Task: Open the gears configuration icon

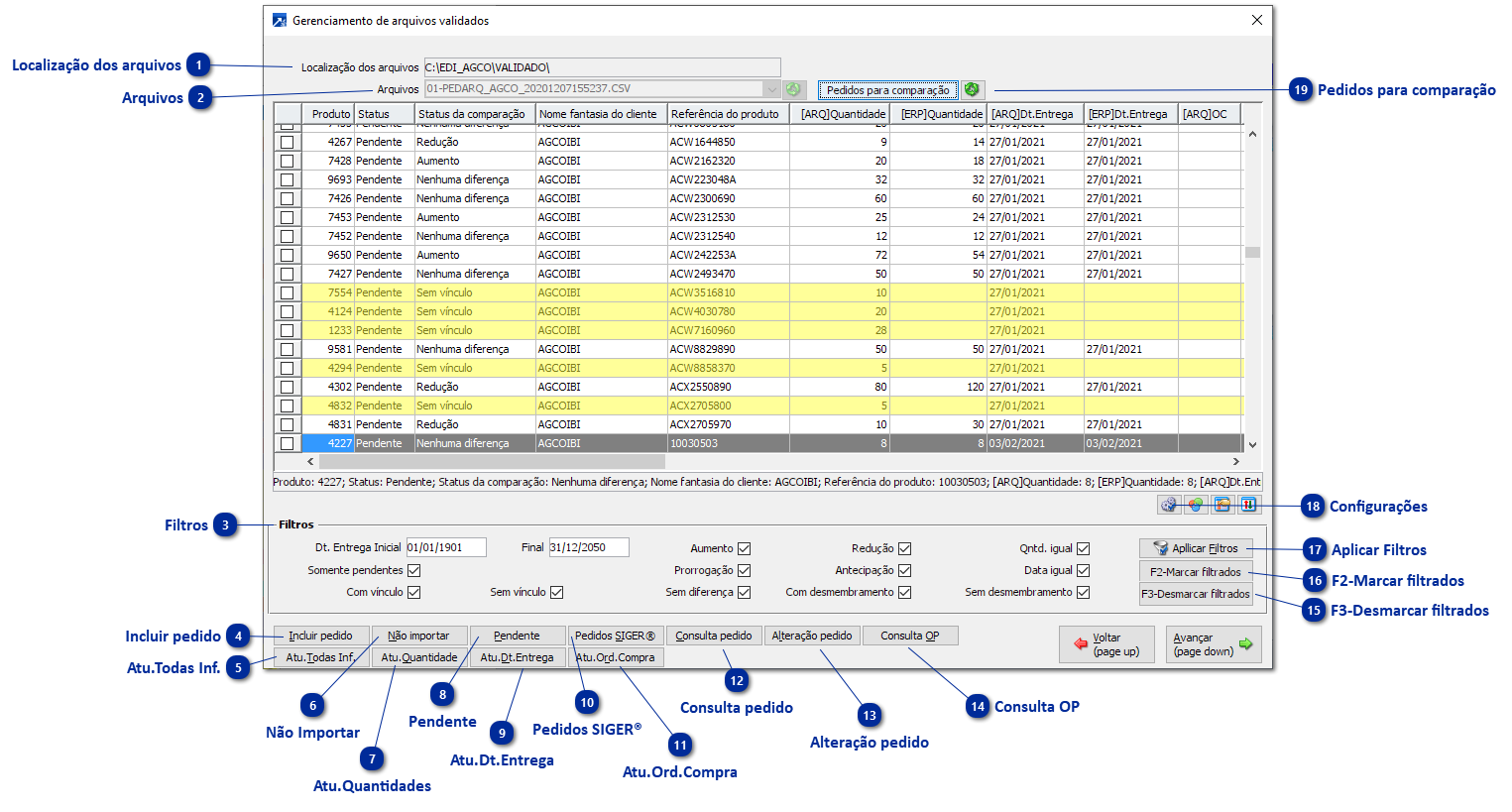Action: click(1169, 505)
